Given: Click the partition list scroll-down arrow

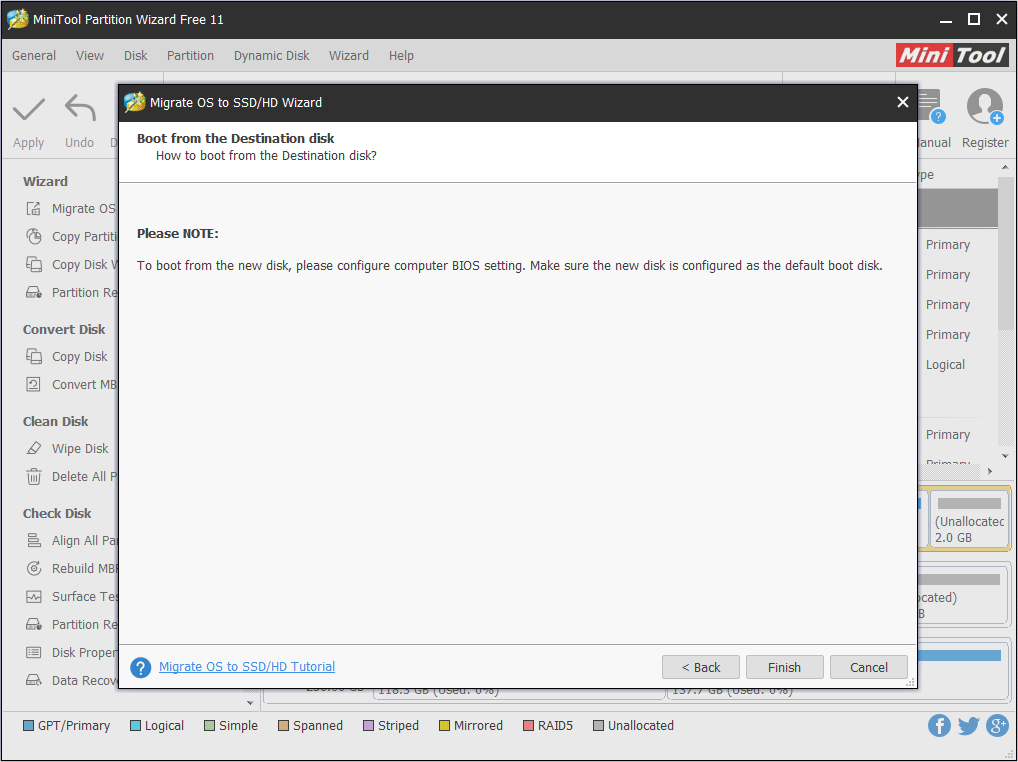Looking at the screenshot, I should tap(1005, 456).
